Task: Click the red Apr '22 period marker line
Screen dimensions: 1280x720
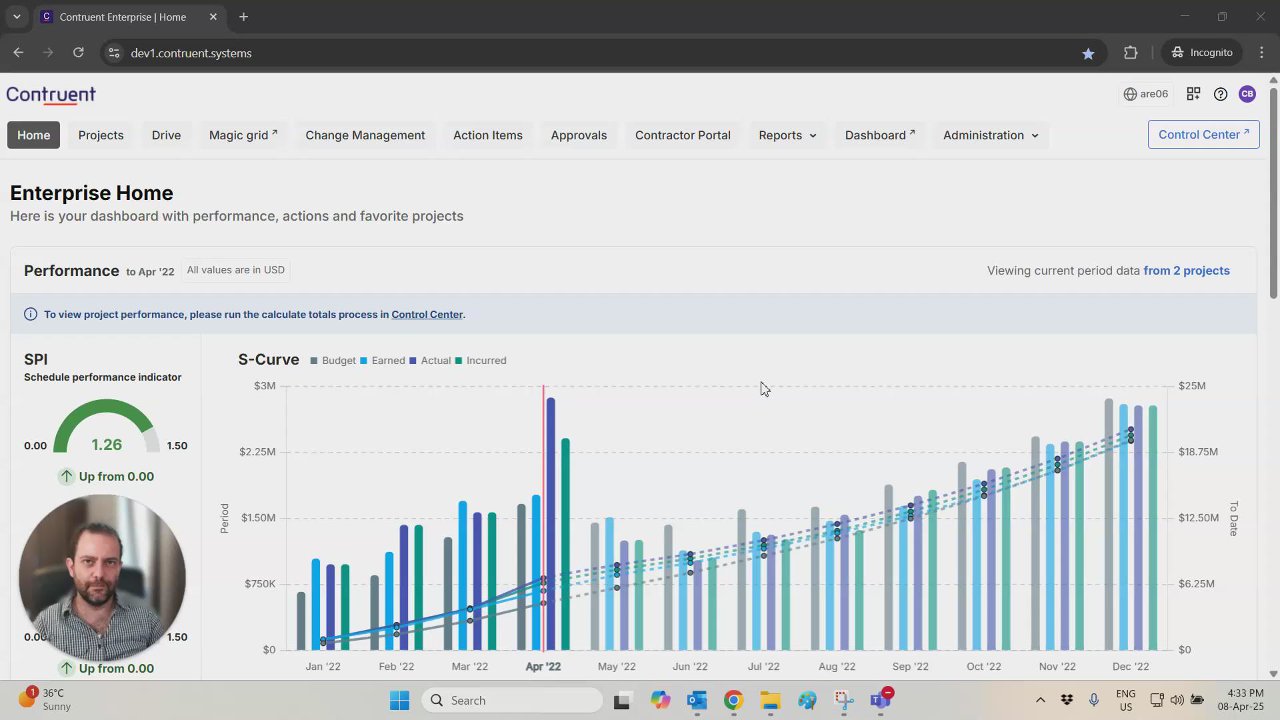Action: [544, 517]
